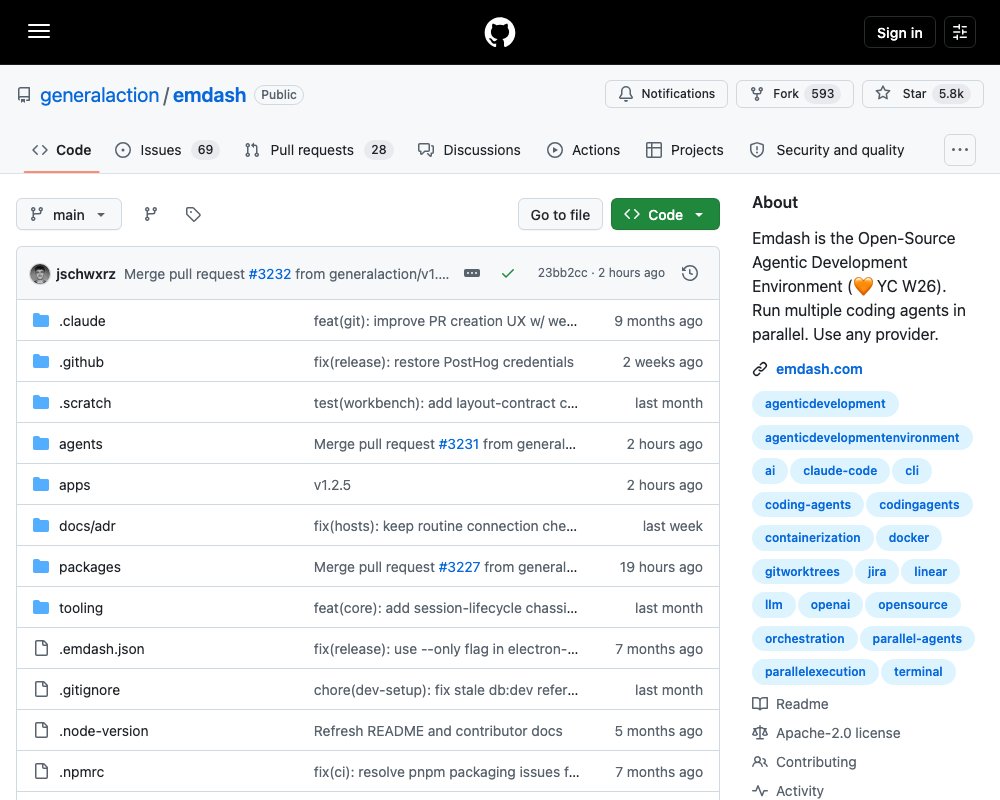Viewport: 1000px width, 800px height.
Task: Click the Sign in button
Action: tap(899, 32)
